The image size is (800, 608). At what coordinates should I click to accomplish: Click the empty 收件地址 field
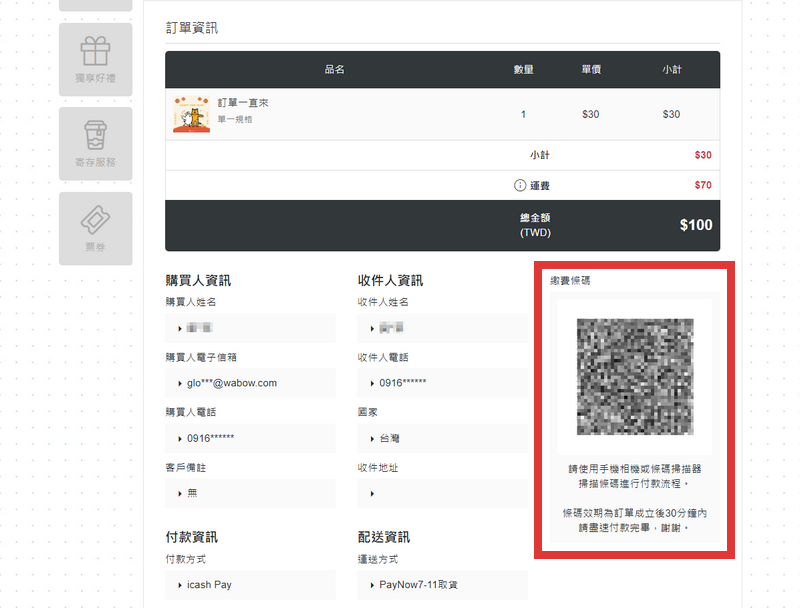(x=442, y=493)
